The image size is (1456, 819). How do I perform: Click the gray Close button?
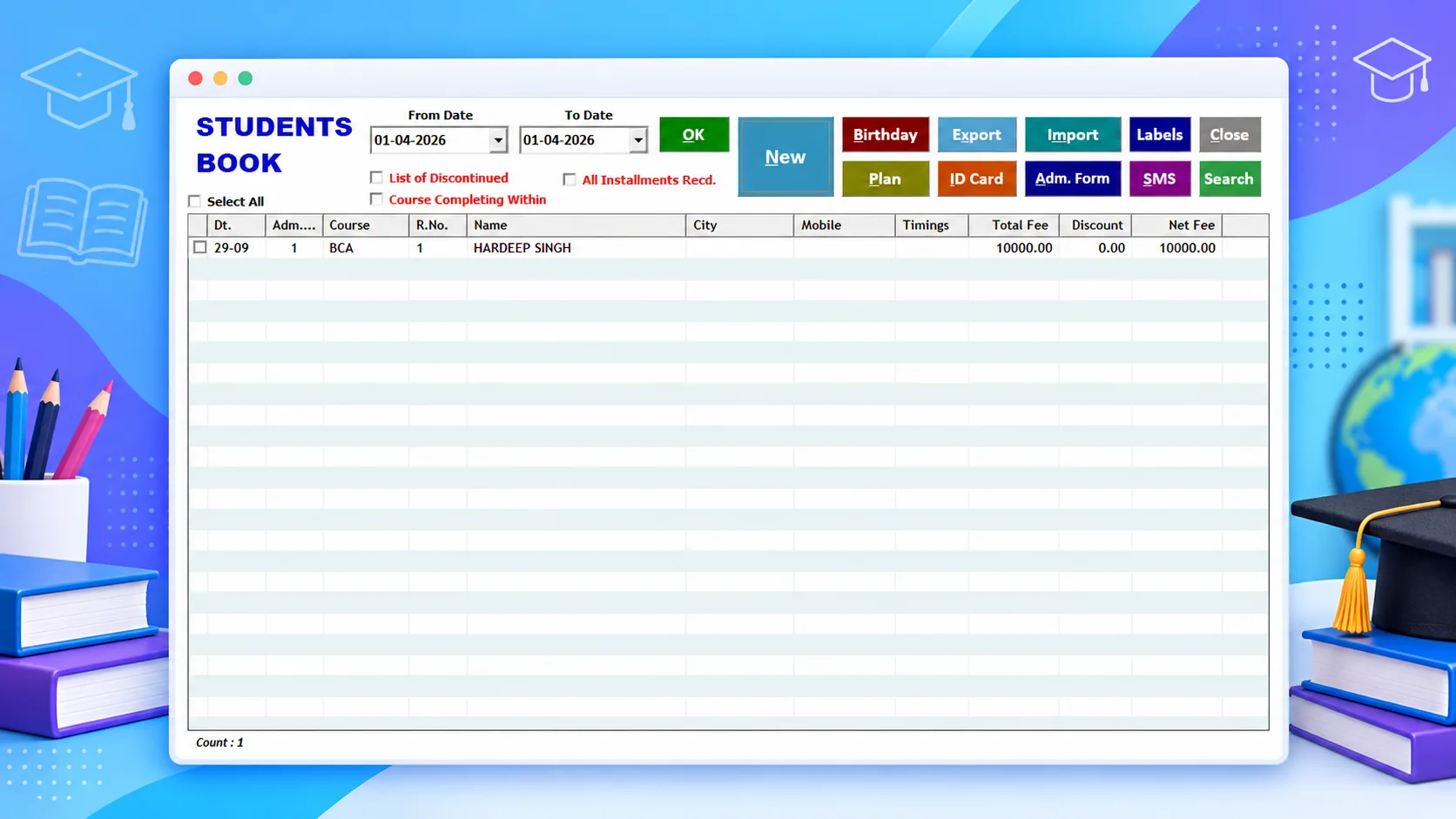click(x=1229, y=135)
